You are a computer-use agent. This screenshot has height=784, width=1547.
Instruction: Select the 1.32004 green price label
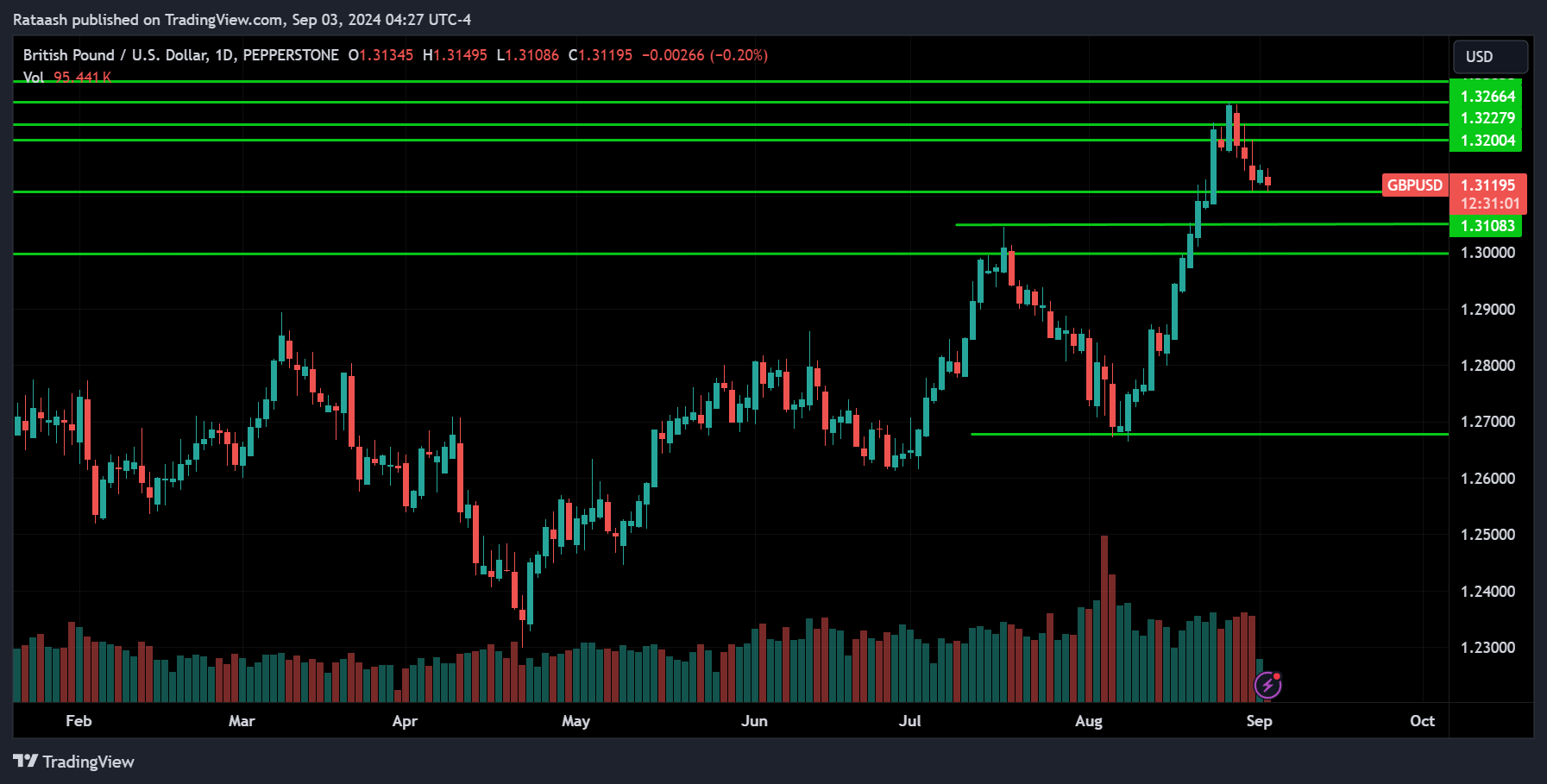(1487, 141)
